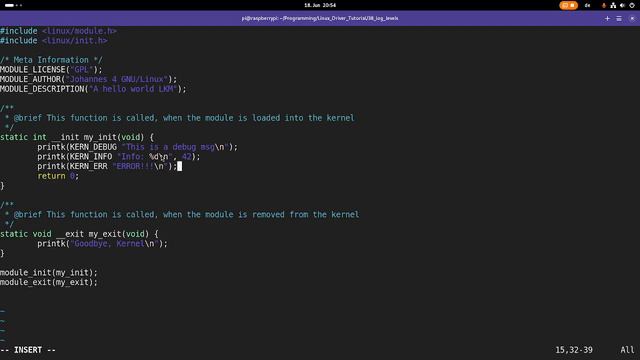
Task: Click the white block cursor after ERROR line
Action: 180,166
